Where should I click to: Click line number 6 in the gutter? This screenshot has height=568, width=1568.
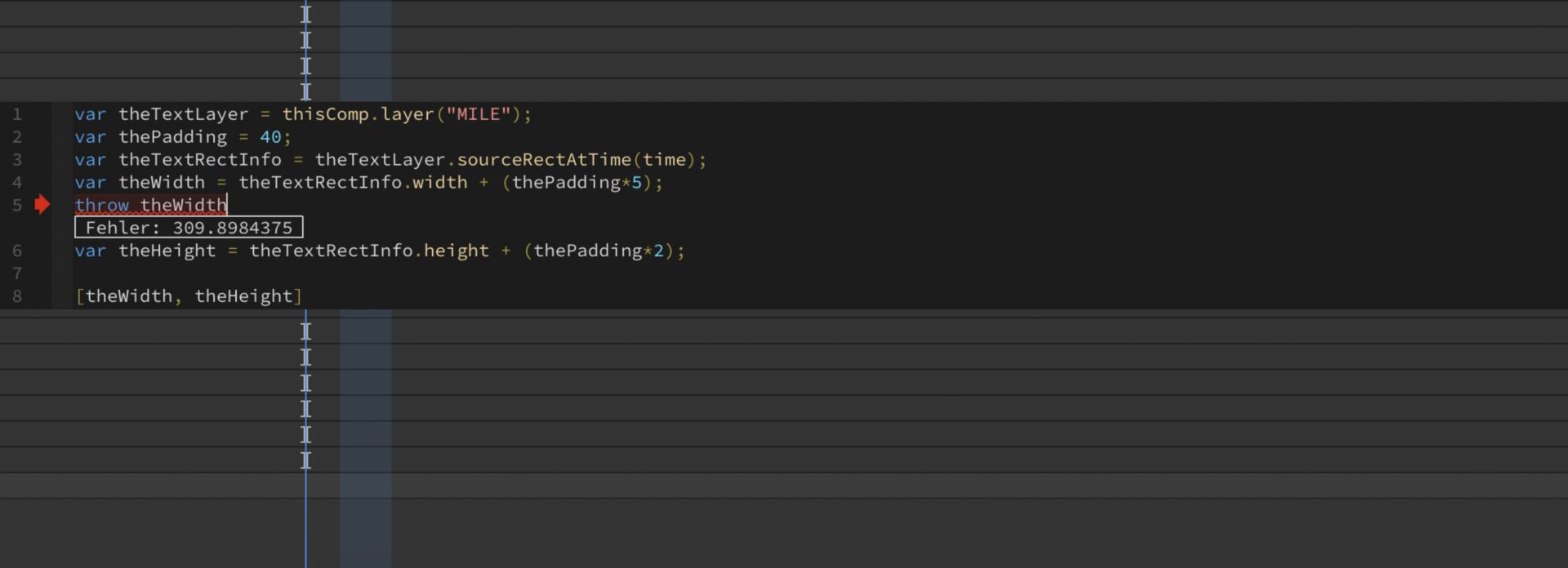click(17, 251)
